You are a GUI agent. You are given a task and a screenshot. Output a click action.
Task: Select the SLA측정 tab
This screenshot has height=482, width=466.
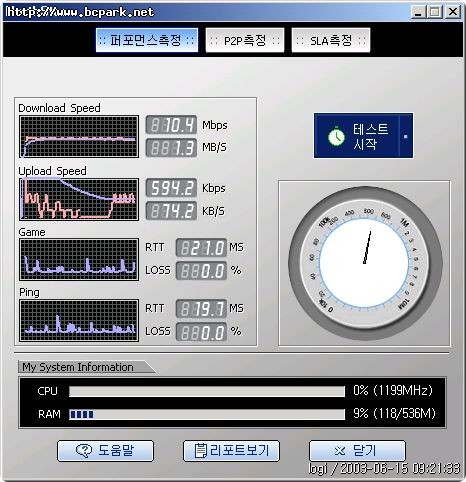[331, 40]
